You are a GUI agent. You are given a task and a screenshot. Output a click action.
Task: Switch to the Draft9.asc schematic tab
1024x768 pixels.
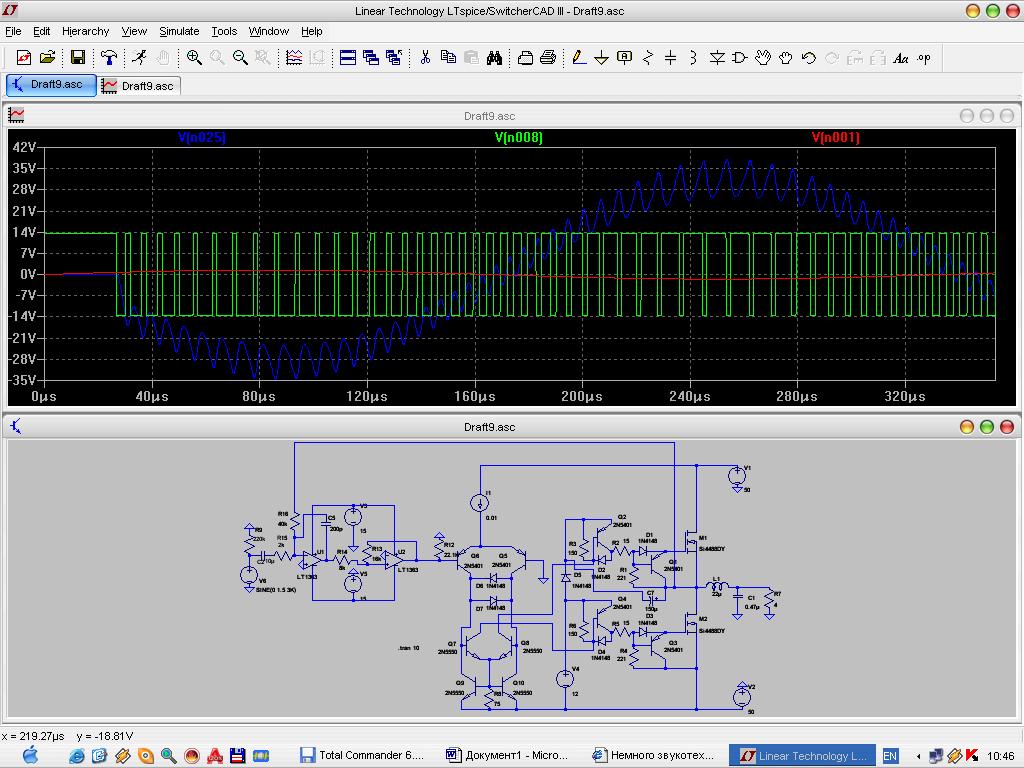pos(51,85)
